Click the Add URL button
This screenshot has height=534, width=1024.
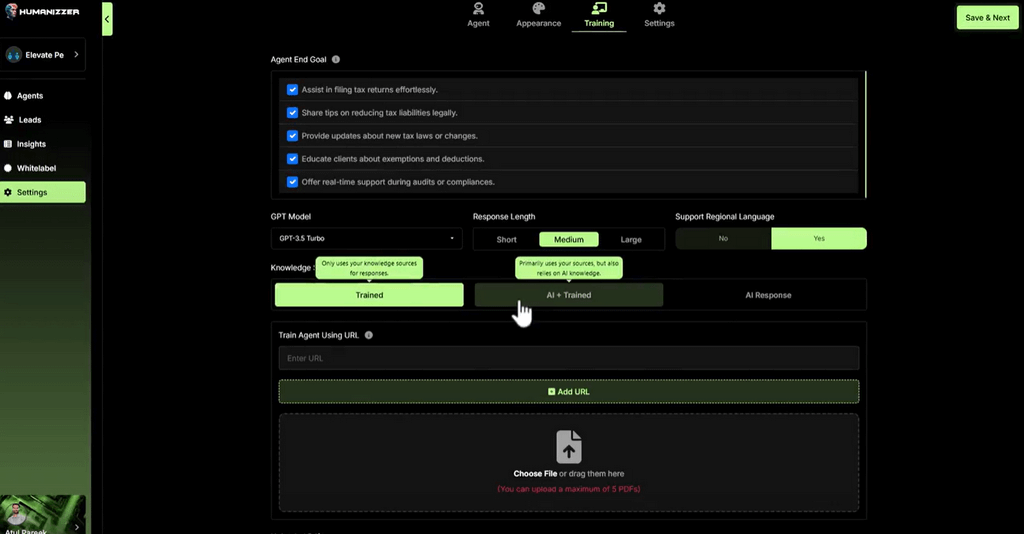pos(568,391)
